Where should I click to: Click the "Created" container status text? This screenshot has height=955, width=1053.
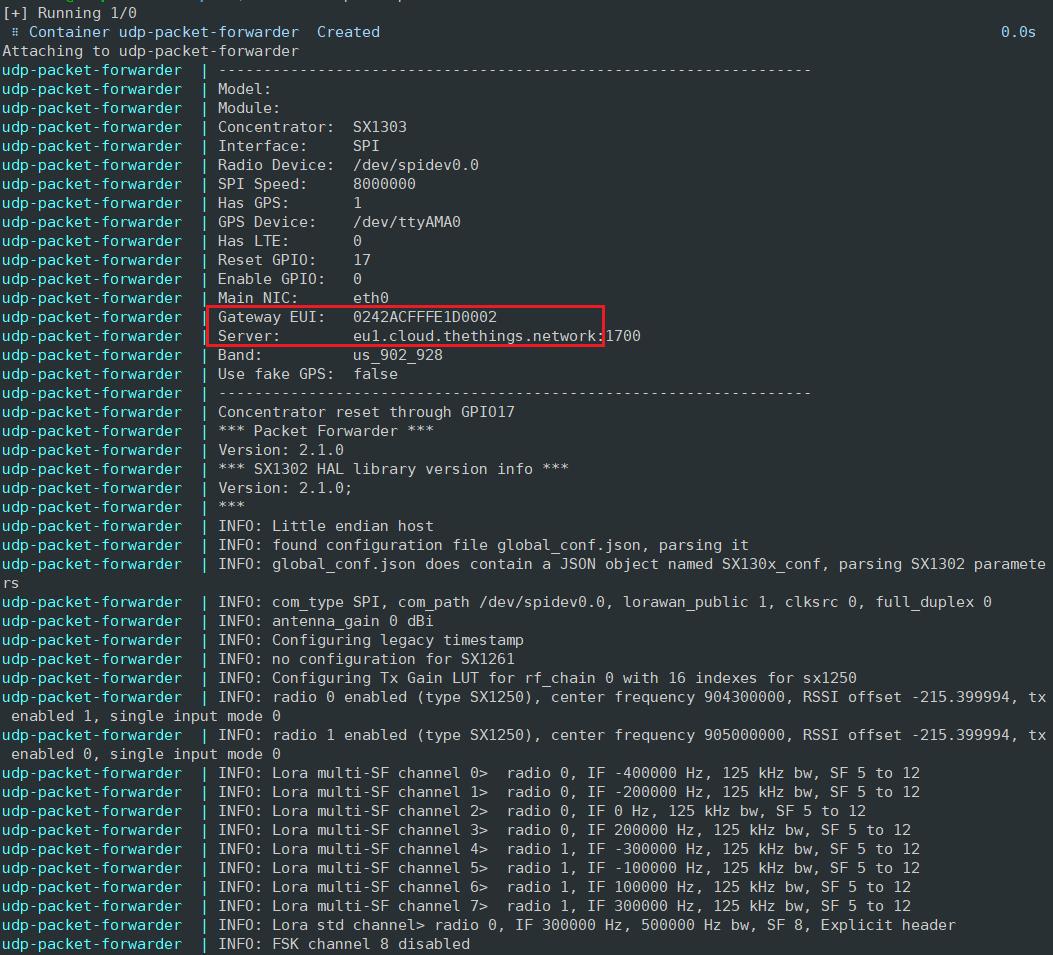pos(348,32)
